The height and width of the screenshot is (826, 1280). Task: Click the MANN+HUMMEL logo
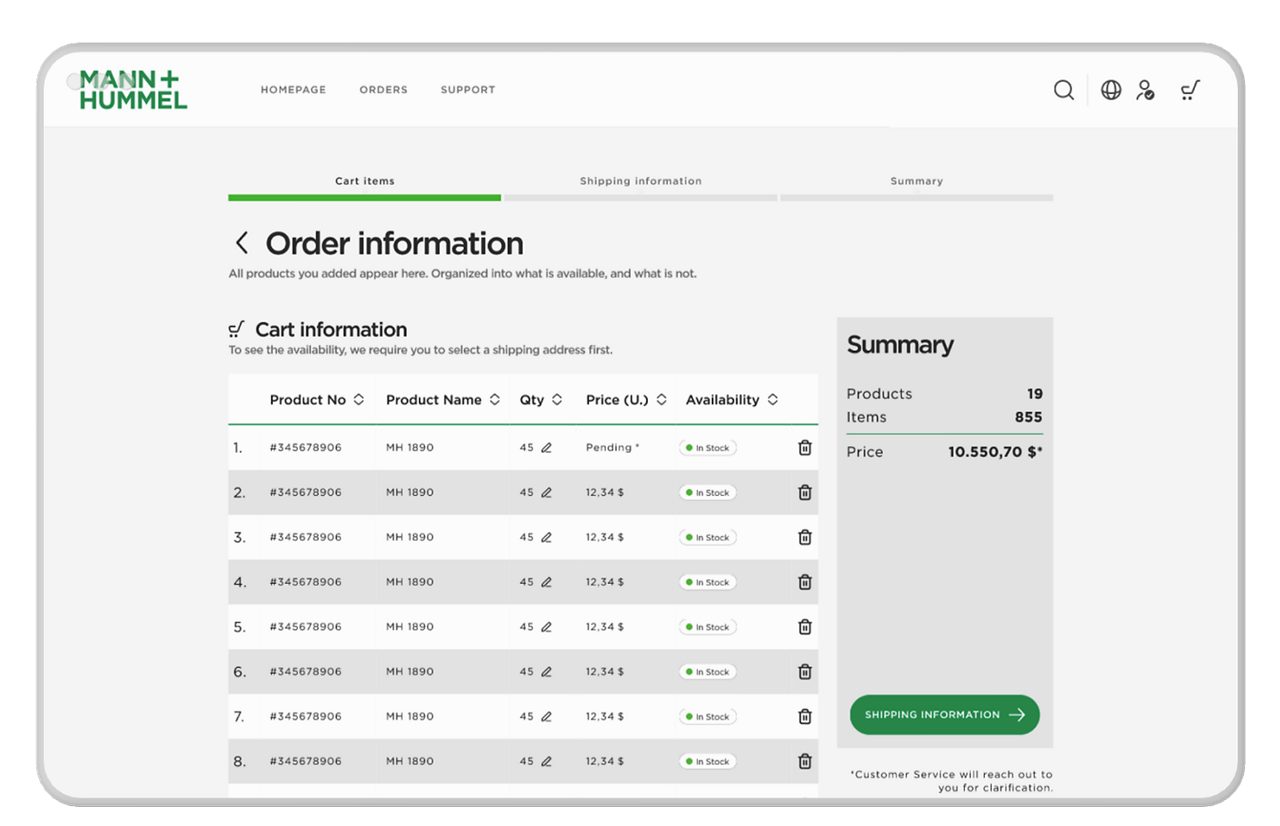[133, 89]
